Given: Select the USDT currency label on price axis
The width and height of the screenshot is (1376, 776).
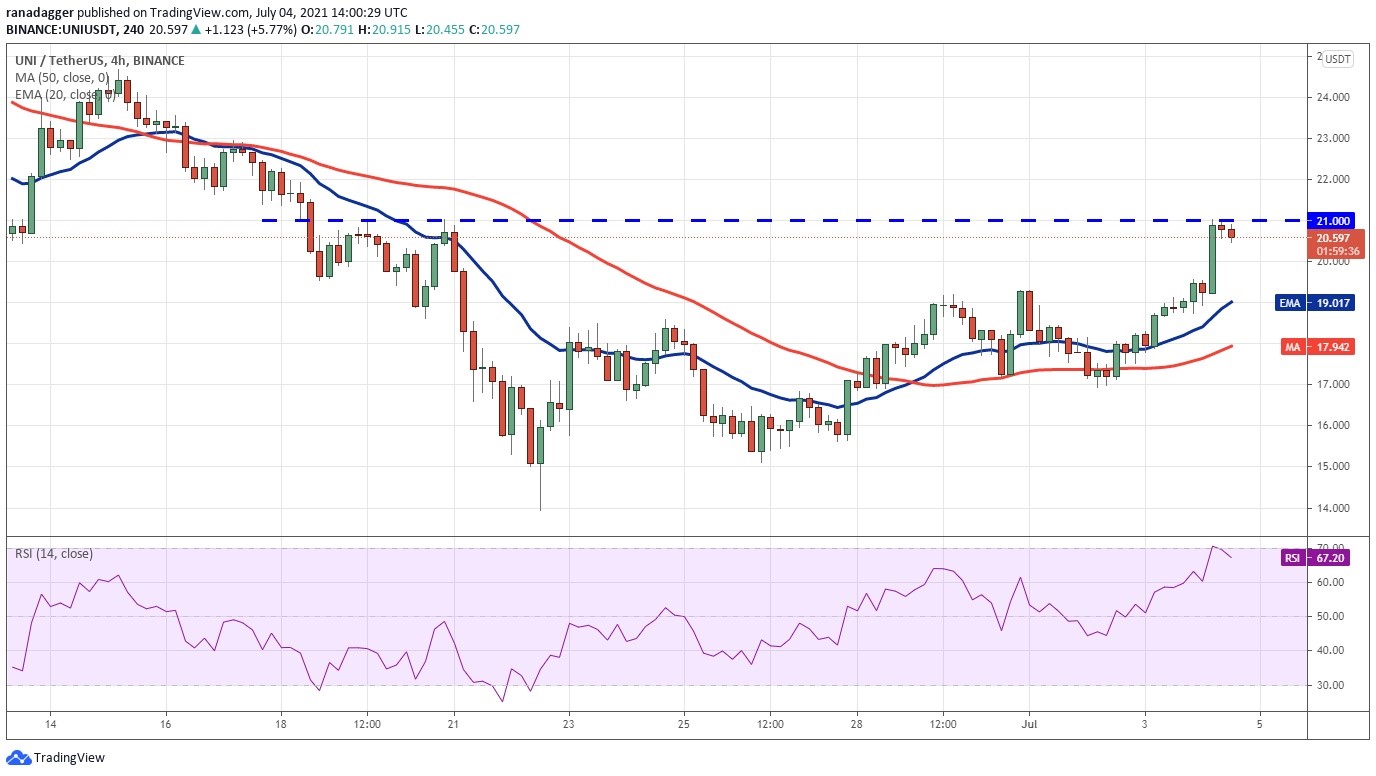Looking at the screenshot, I should (1338, 59).
